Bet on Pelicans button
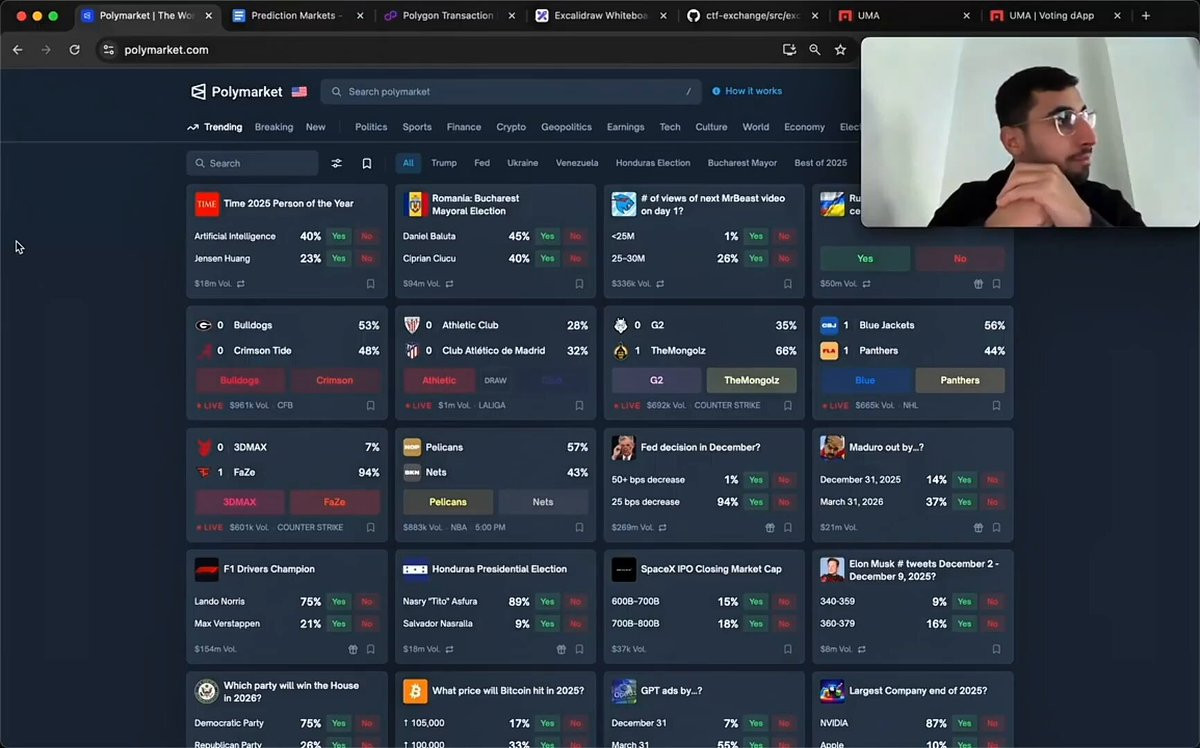This screenshot has width=1200, height=748. pyautogui.click(x=448, y=502)
